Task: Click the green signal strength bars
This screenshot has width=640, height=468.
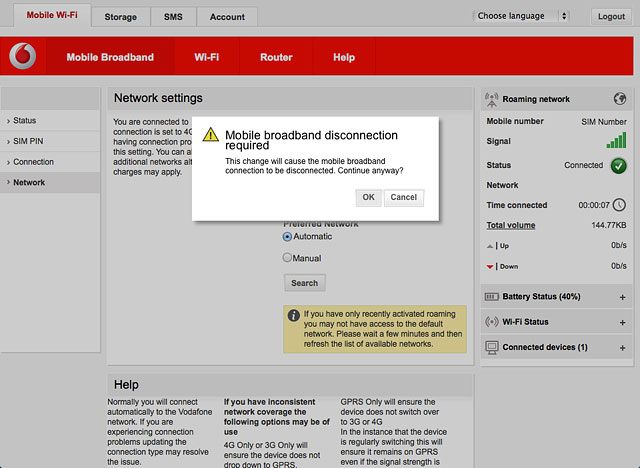Action: tap(616, 140)
